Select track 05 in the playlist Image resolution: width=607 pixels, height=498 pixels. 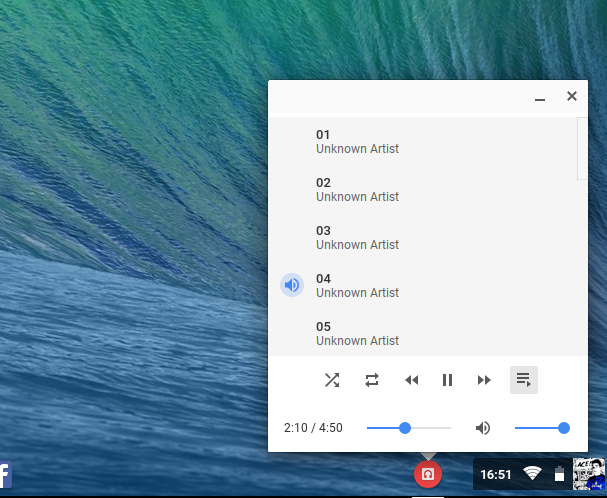point(357,333)
